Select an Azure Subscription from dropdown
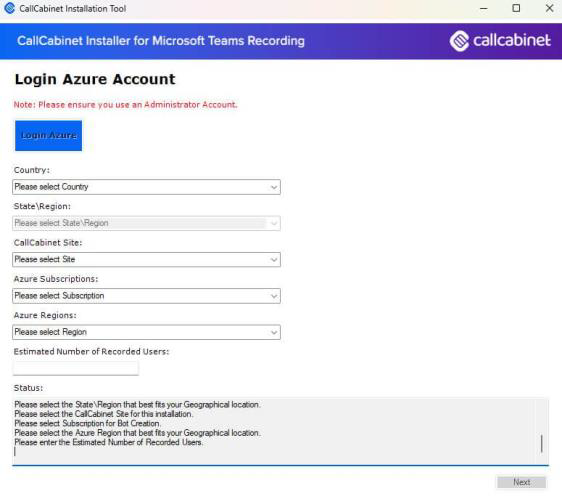Viewport: 562px width, 496px height. pos(146,296)
